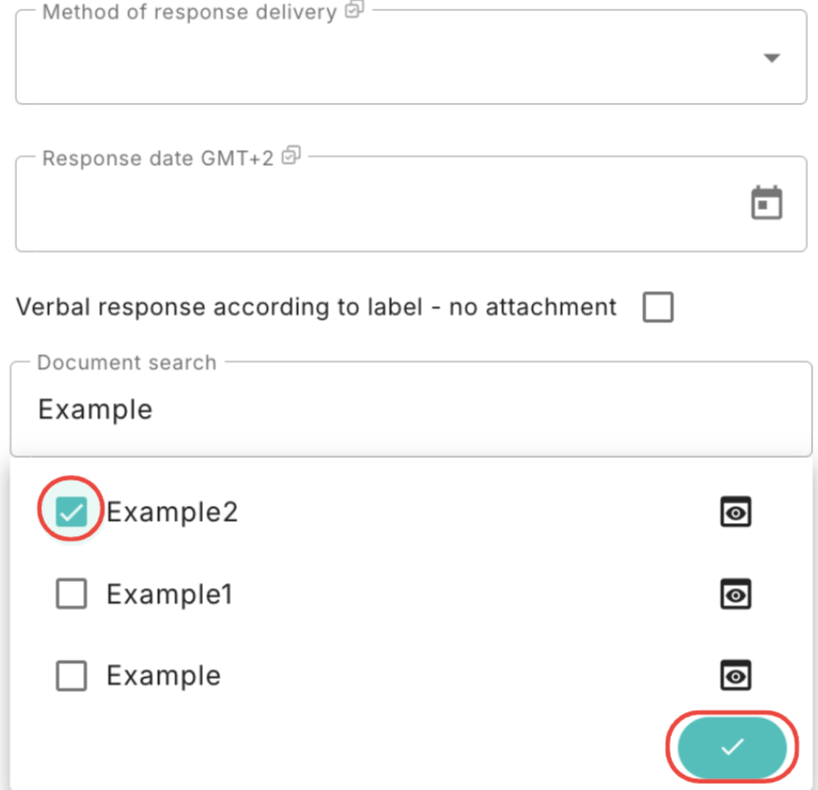Tick the checkbox for the Example document
Image resolution: width=818 pixels, height=790 pixels.
(71, 676)
